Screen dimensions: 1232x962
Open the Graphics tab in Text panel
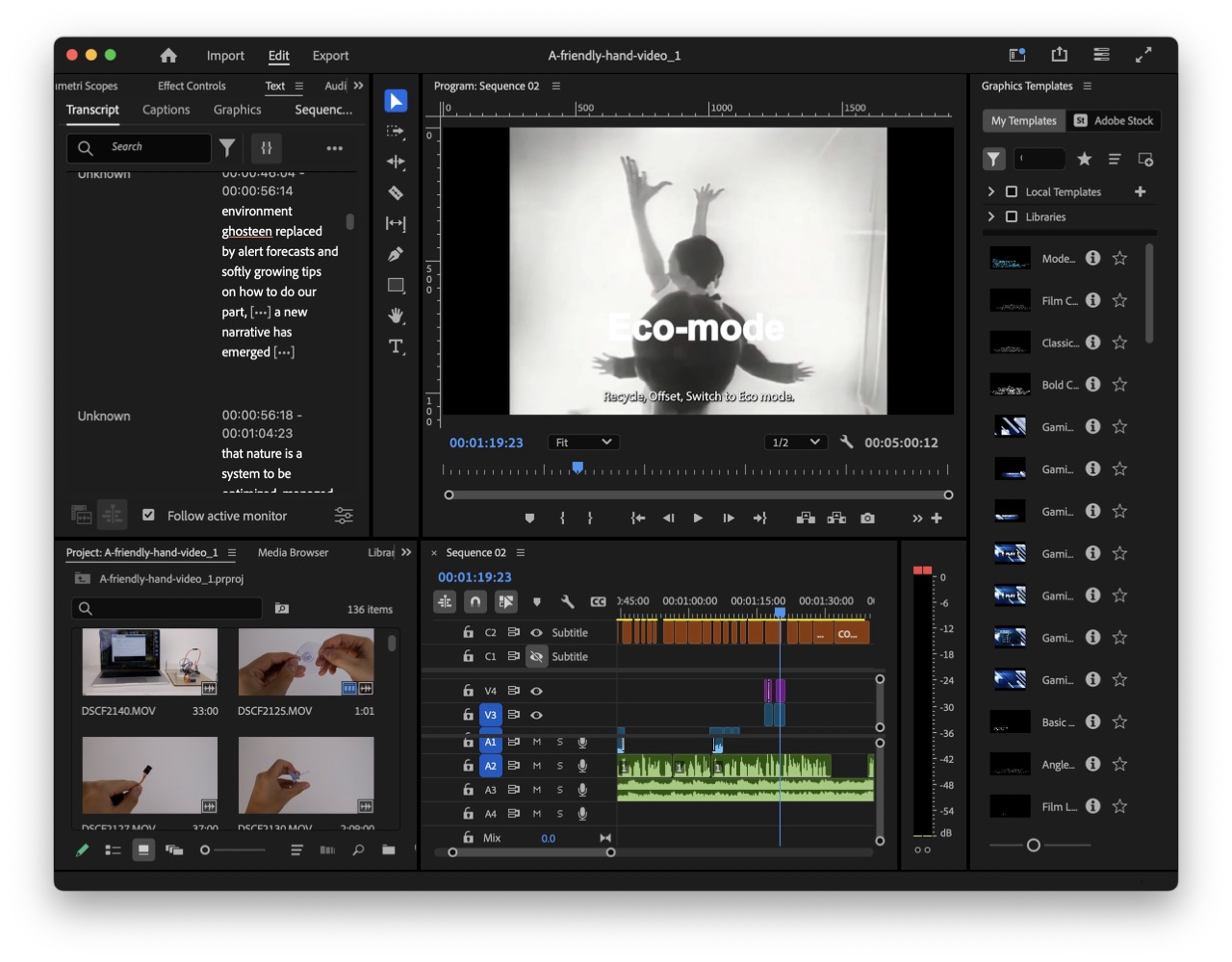[x=238, y=110]
